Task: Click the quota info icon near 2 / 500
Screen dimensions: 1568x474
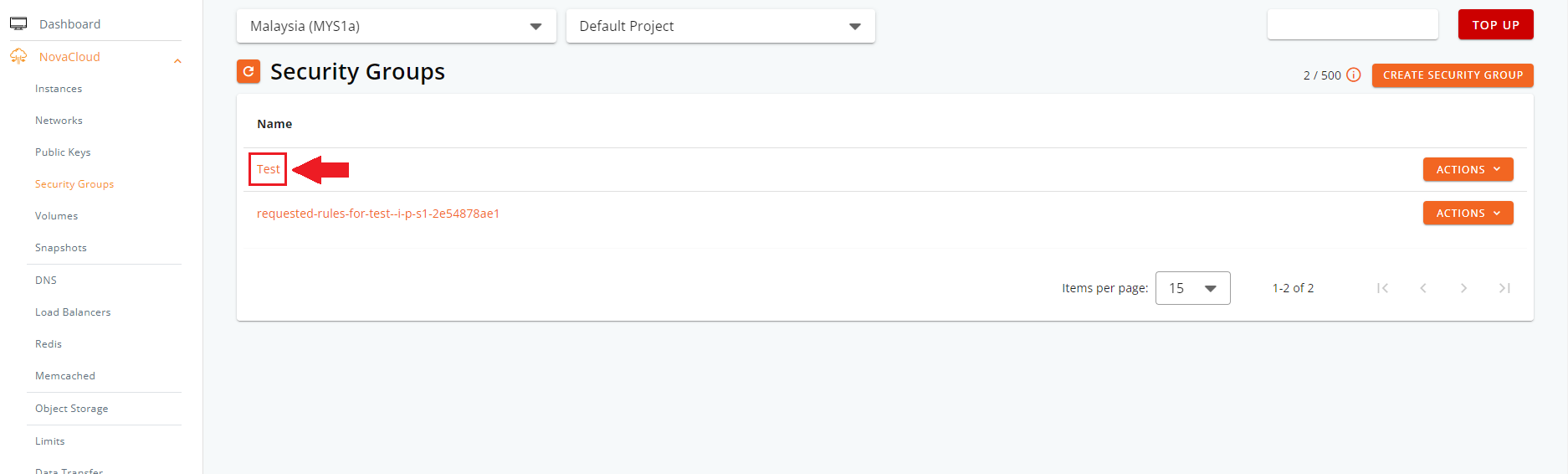Action: [1354, 75]
